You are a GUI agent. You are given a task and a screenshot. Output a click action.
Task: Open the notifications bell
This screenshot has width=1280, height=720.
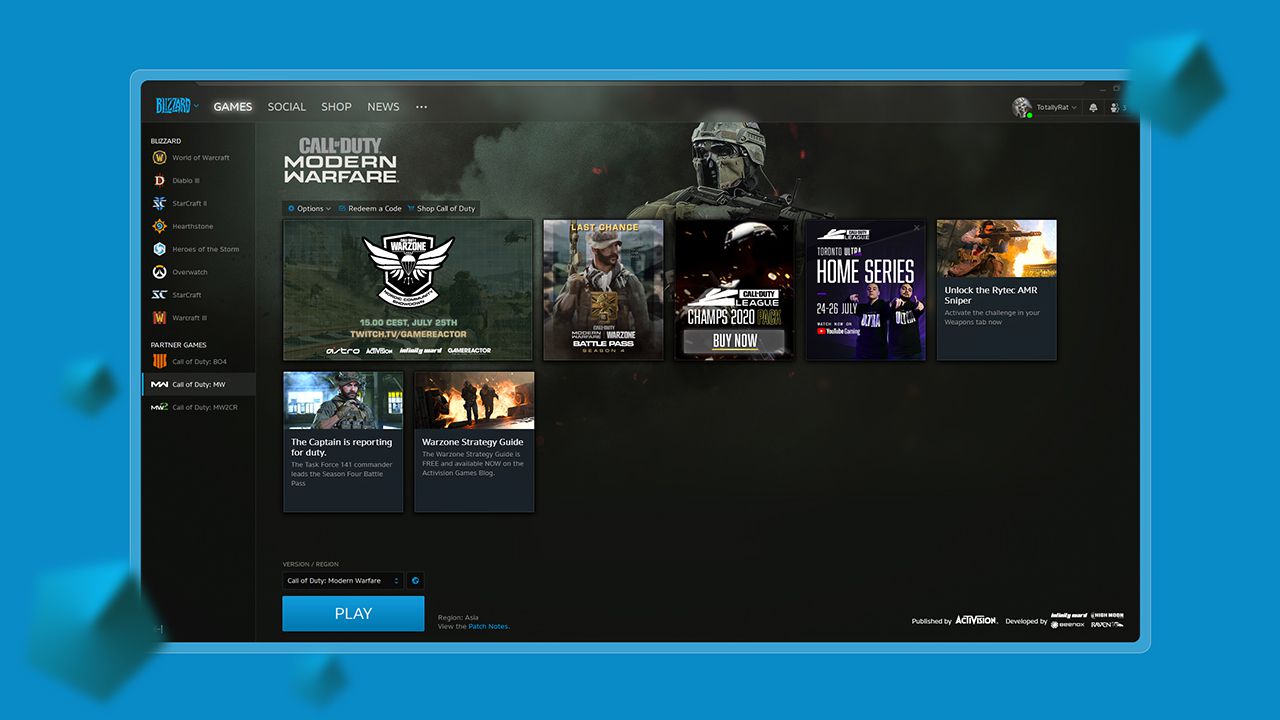(x=1093, y=108)
